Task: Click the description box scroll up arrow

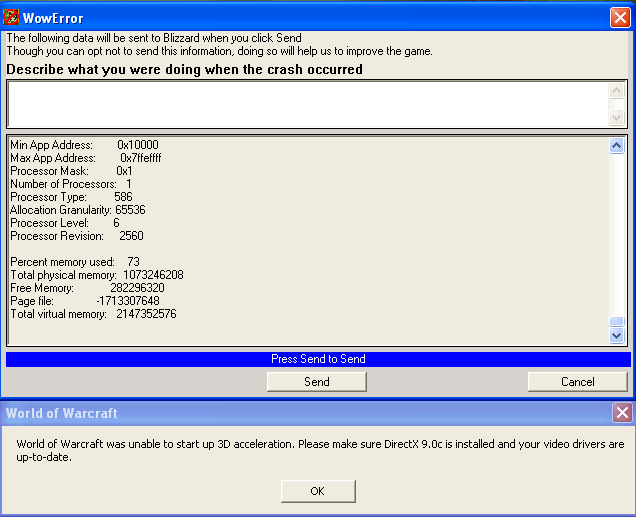Action: click(616, 90)
